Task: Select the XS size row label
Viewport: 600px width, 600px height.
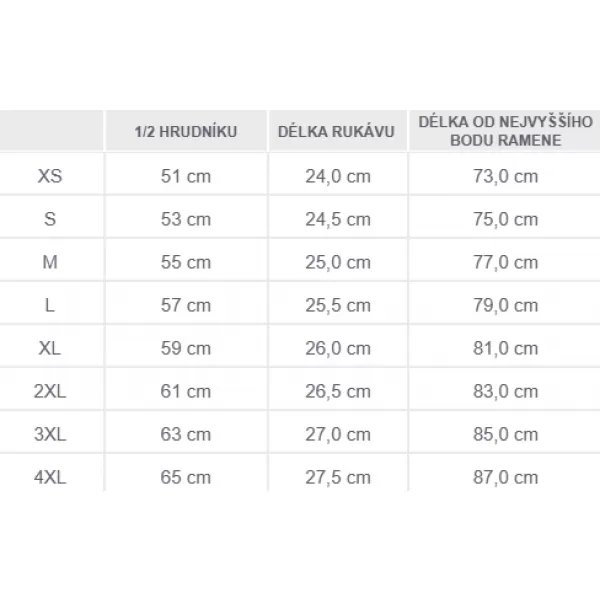Action: 50,176
